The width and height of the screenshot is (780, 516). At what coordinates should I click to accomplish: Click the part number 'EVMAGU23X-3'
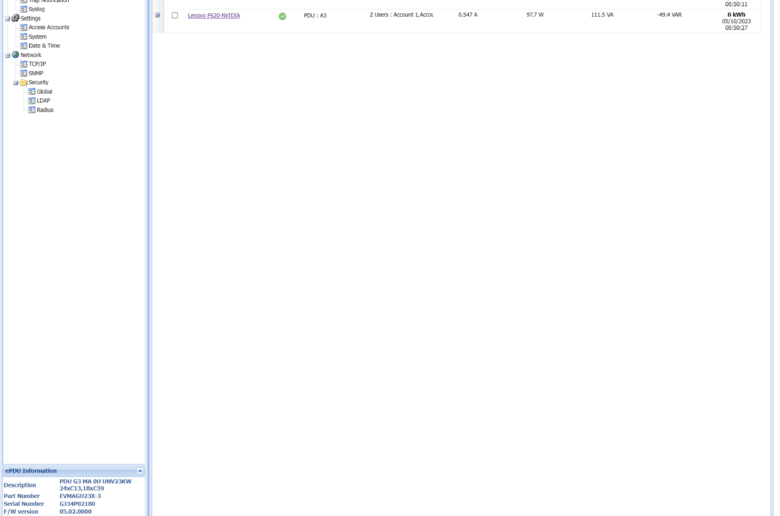(80, 496)
